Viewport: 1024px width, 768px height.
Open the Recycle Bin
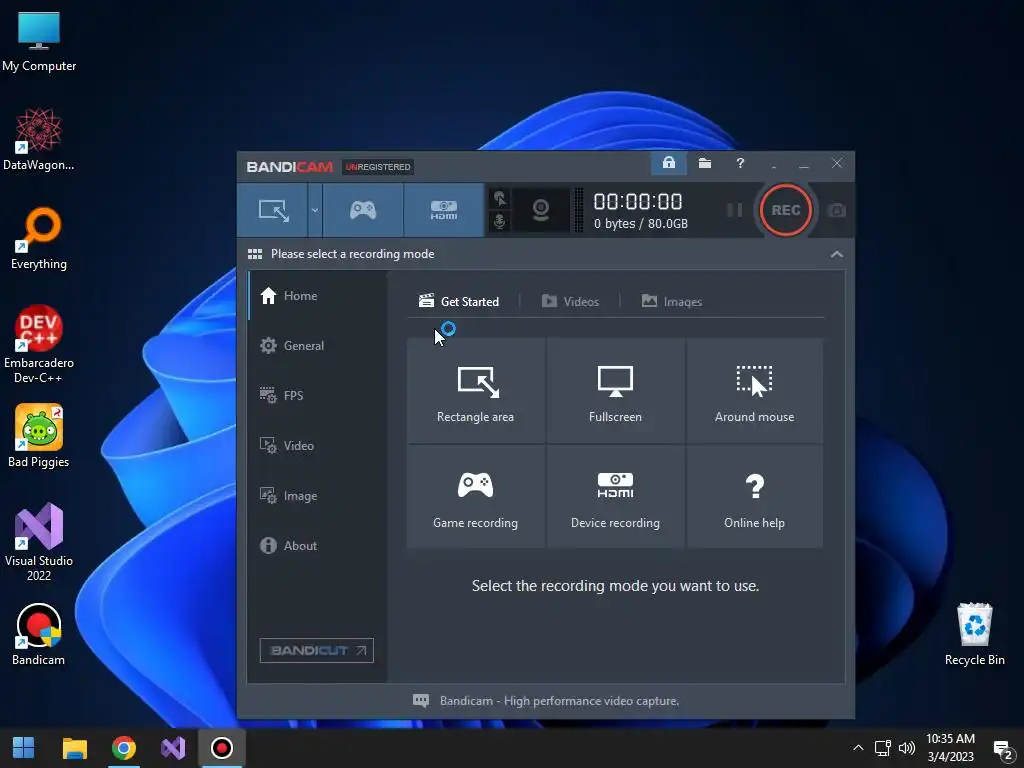(974, 633)
